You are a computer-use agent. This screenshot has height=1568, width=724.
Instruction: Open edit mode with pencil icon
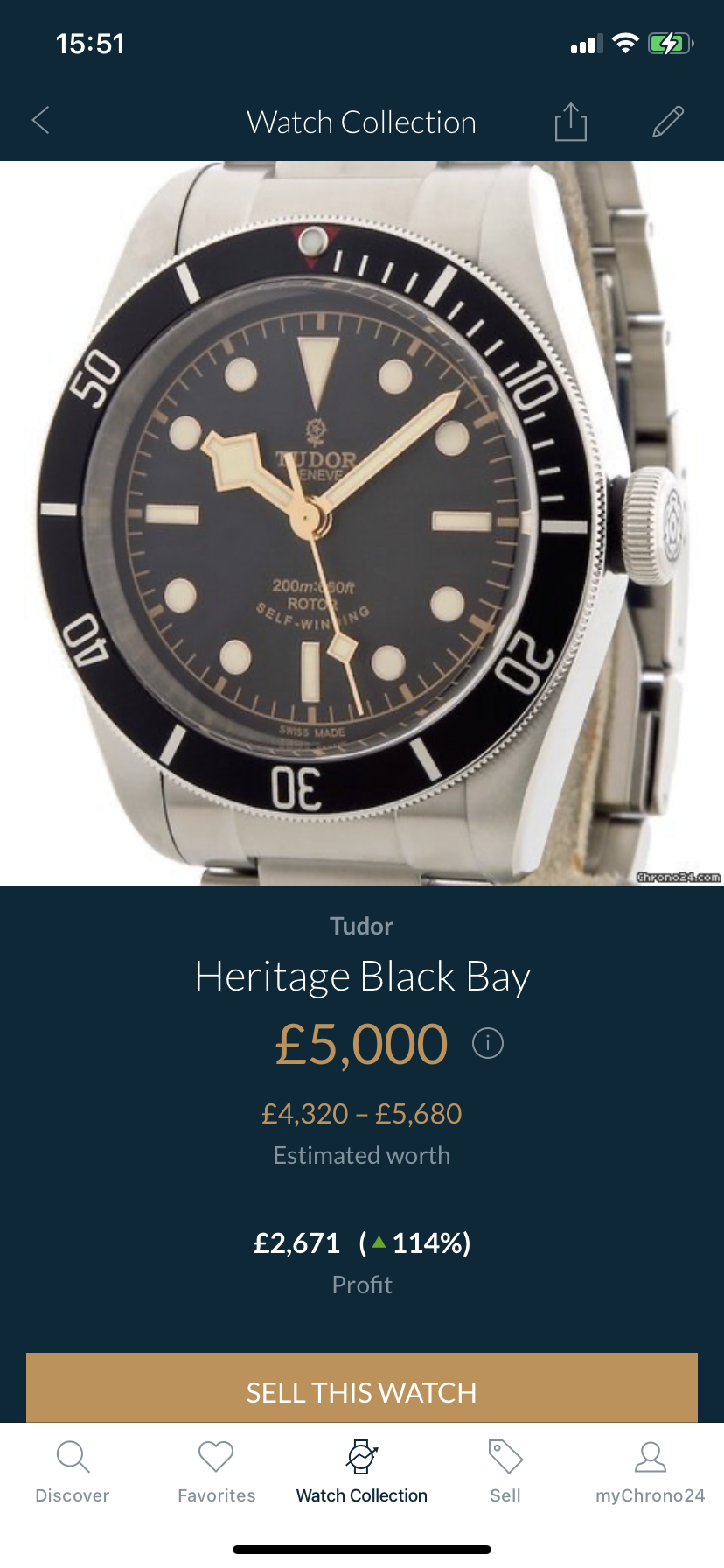coord(668,122)
